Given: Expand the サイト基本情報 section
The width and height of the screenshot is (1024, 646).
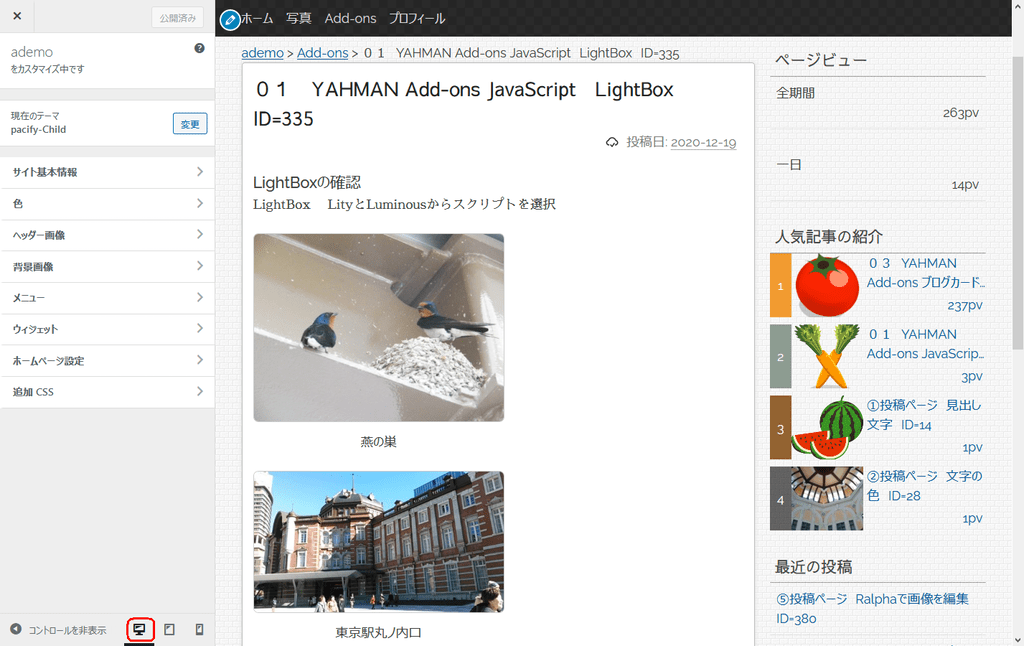Looking at the screenshot, I should click(108, 172).
